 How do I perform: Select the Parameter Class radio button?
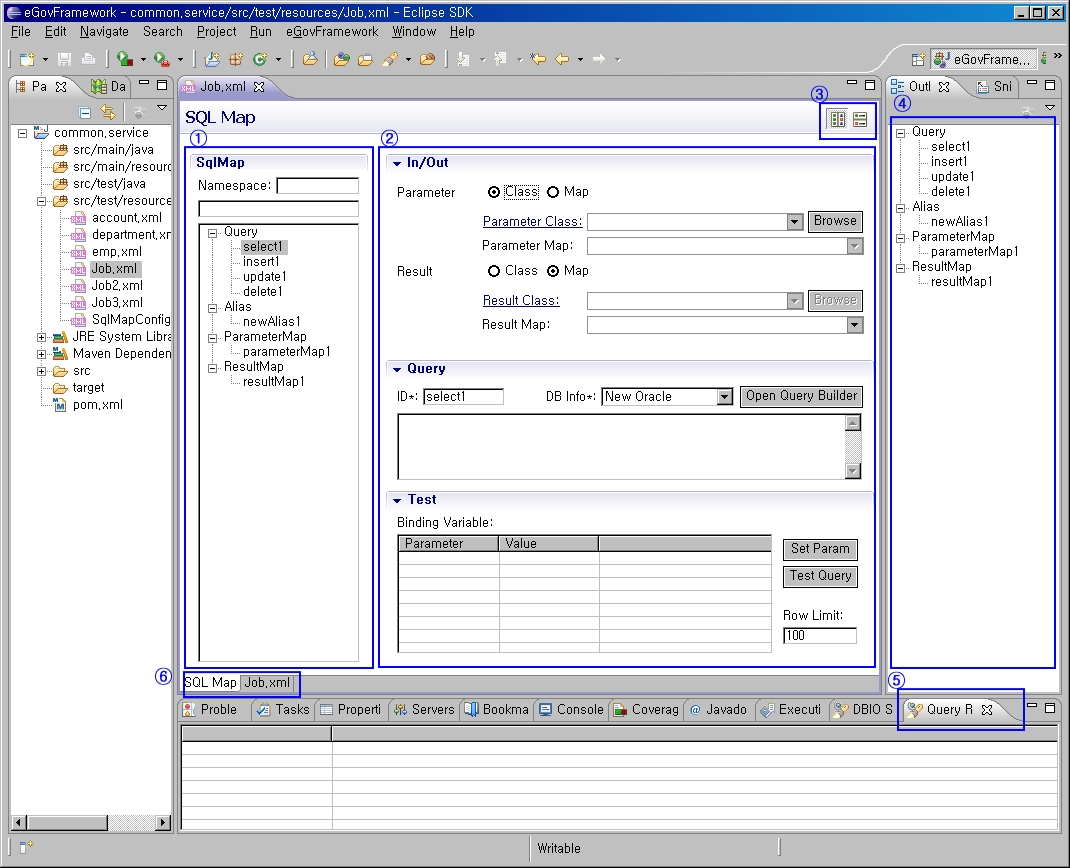[x=494, y=192]
